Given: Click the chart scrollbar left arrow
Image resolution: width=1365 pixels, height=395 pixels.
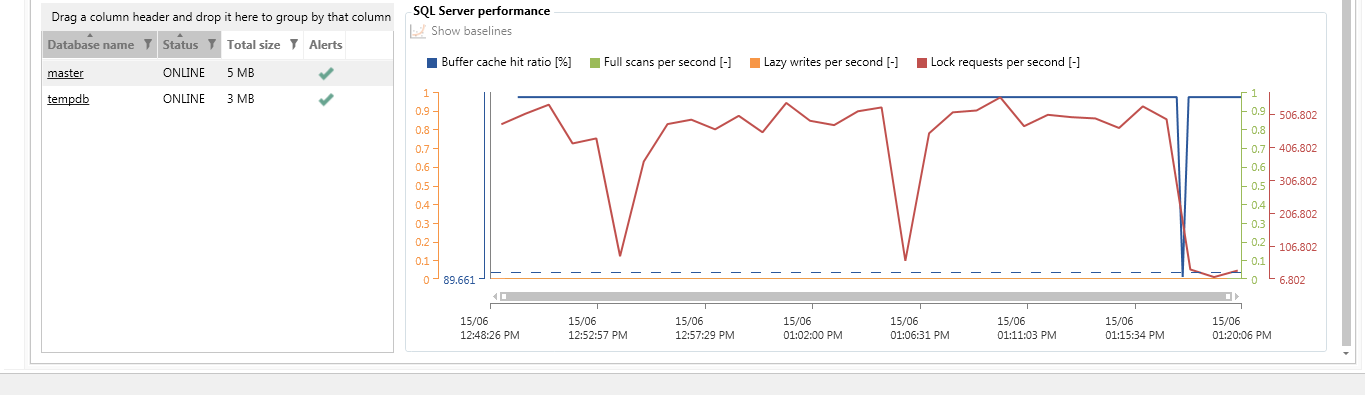Looking at the screenshot, I should (494, 296).
